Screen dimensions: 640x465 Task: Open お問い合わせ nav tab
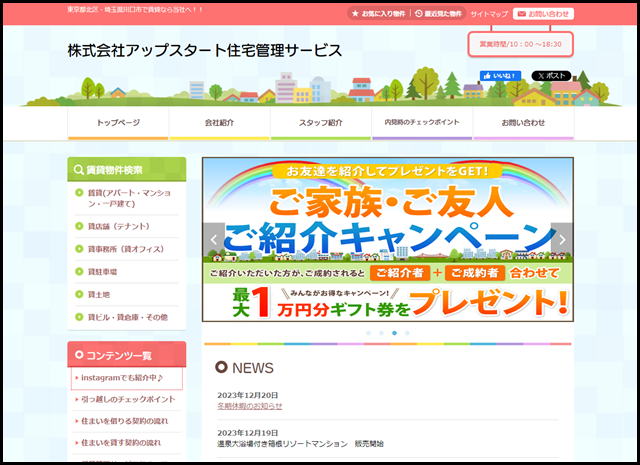click(523, 123)
